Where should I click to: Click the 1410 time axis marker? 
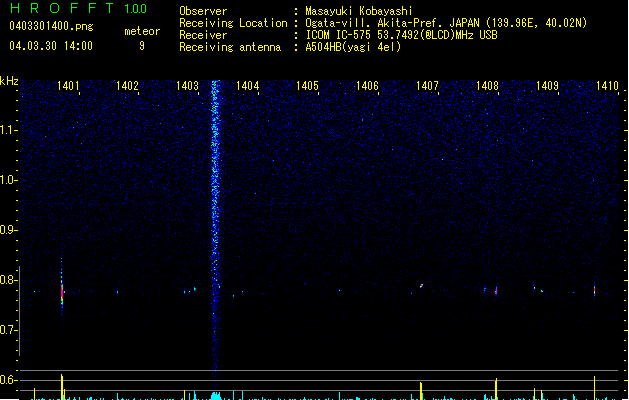[607, 86]
